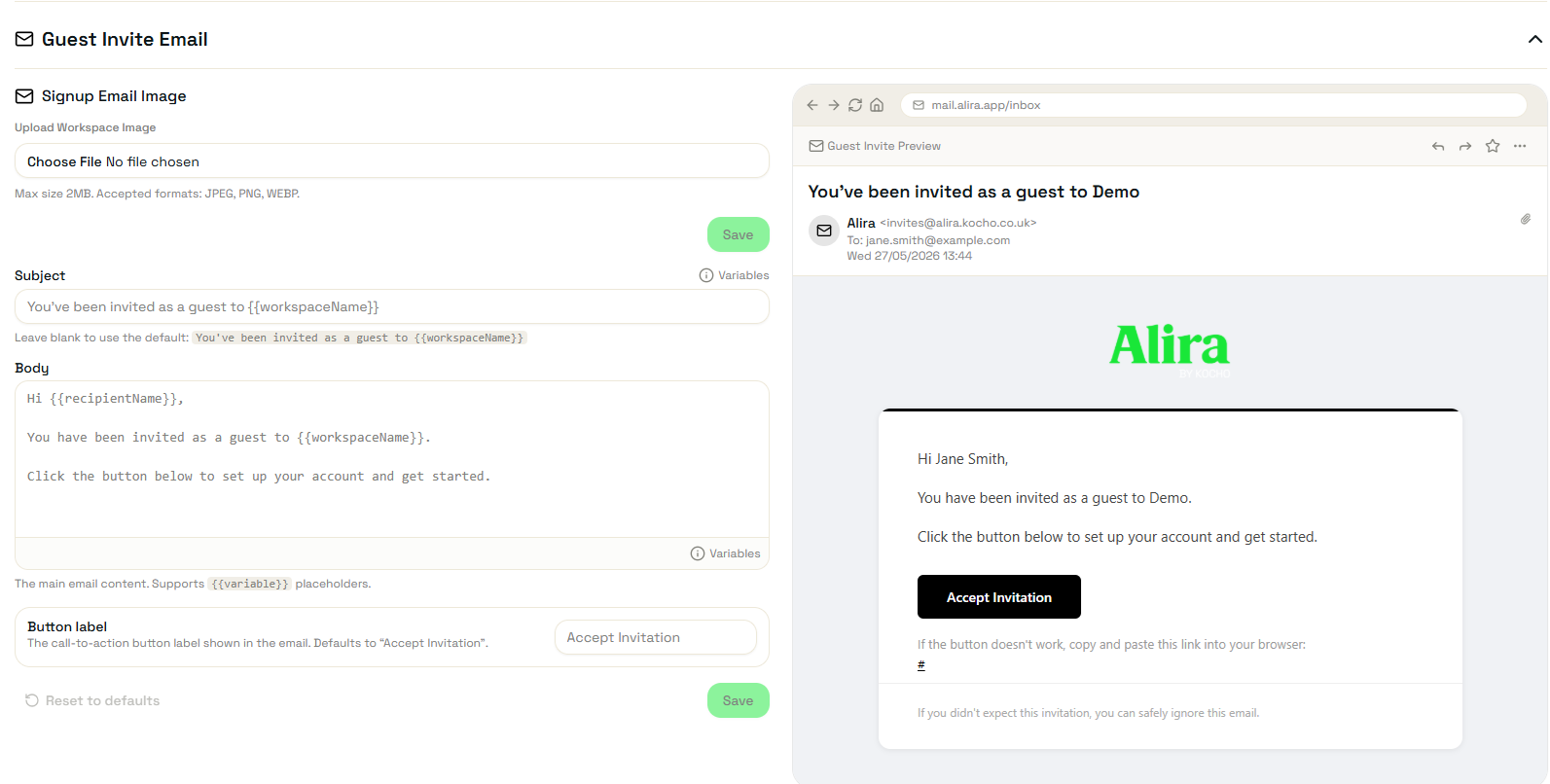Click 'Max size 2MB' format hint text
Screen dimensions: 1550x784
coord(157,194)
